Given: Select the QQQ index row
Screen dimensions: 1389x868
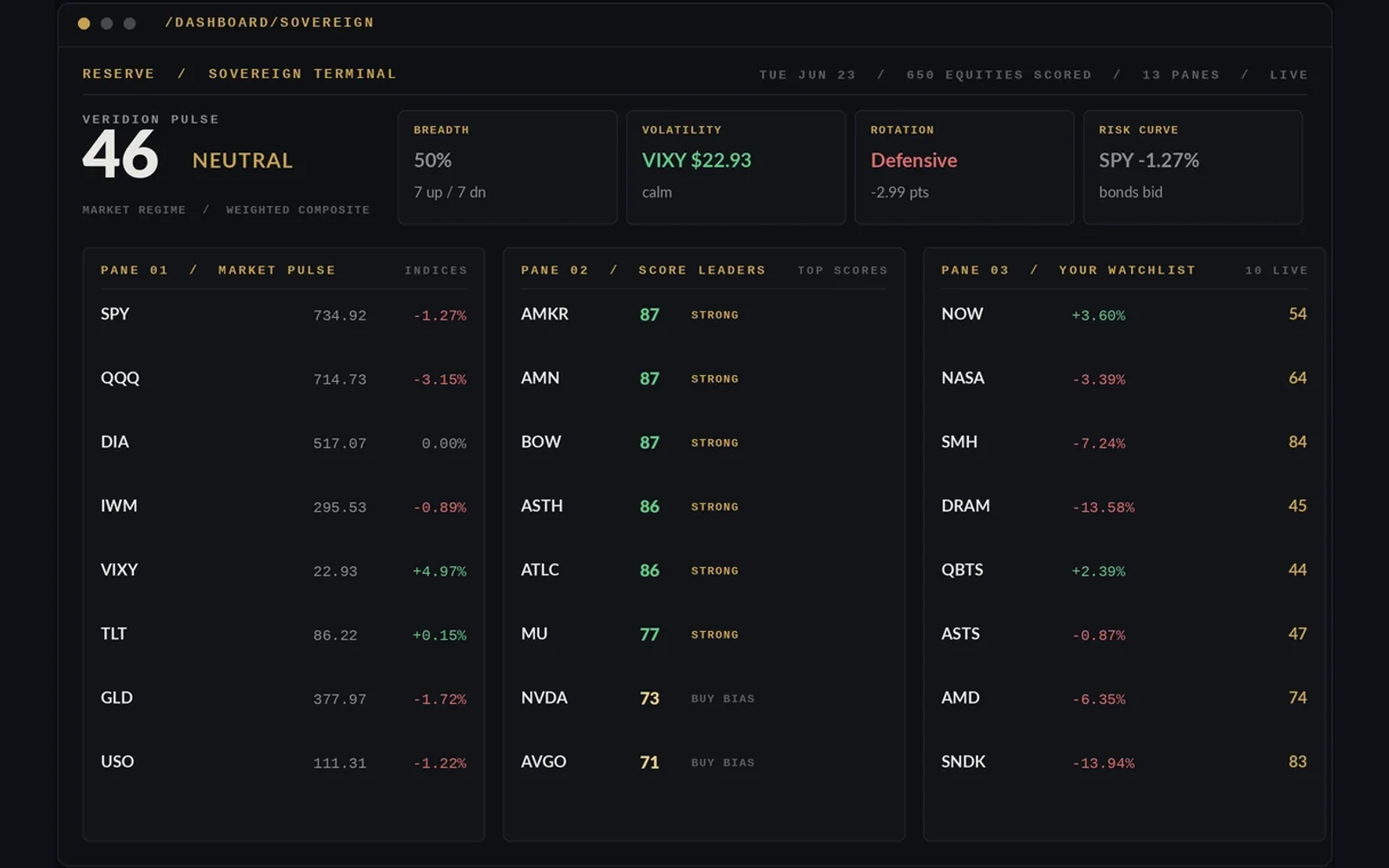Looking at the screenshot, I should 283,378.
